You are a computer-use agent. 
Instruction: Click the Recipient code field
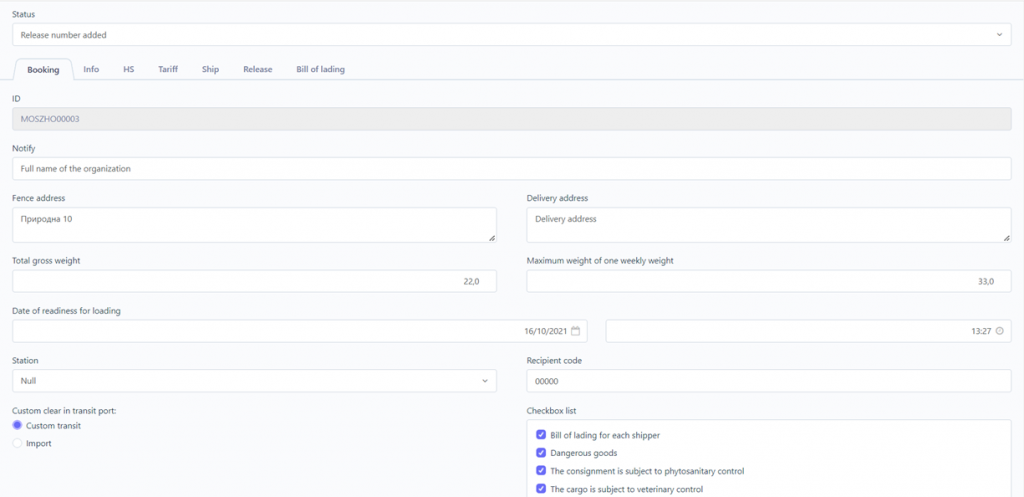point(769,381)
